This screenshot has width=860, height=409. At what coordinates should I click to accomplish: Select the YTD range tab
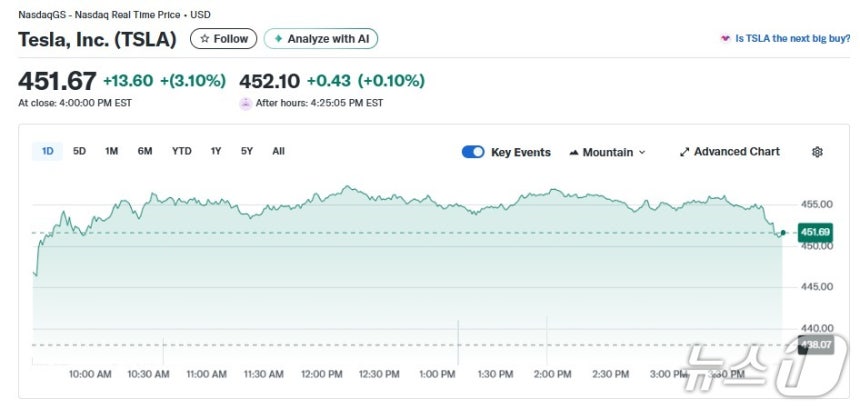[x=181, y=151]
